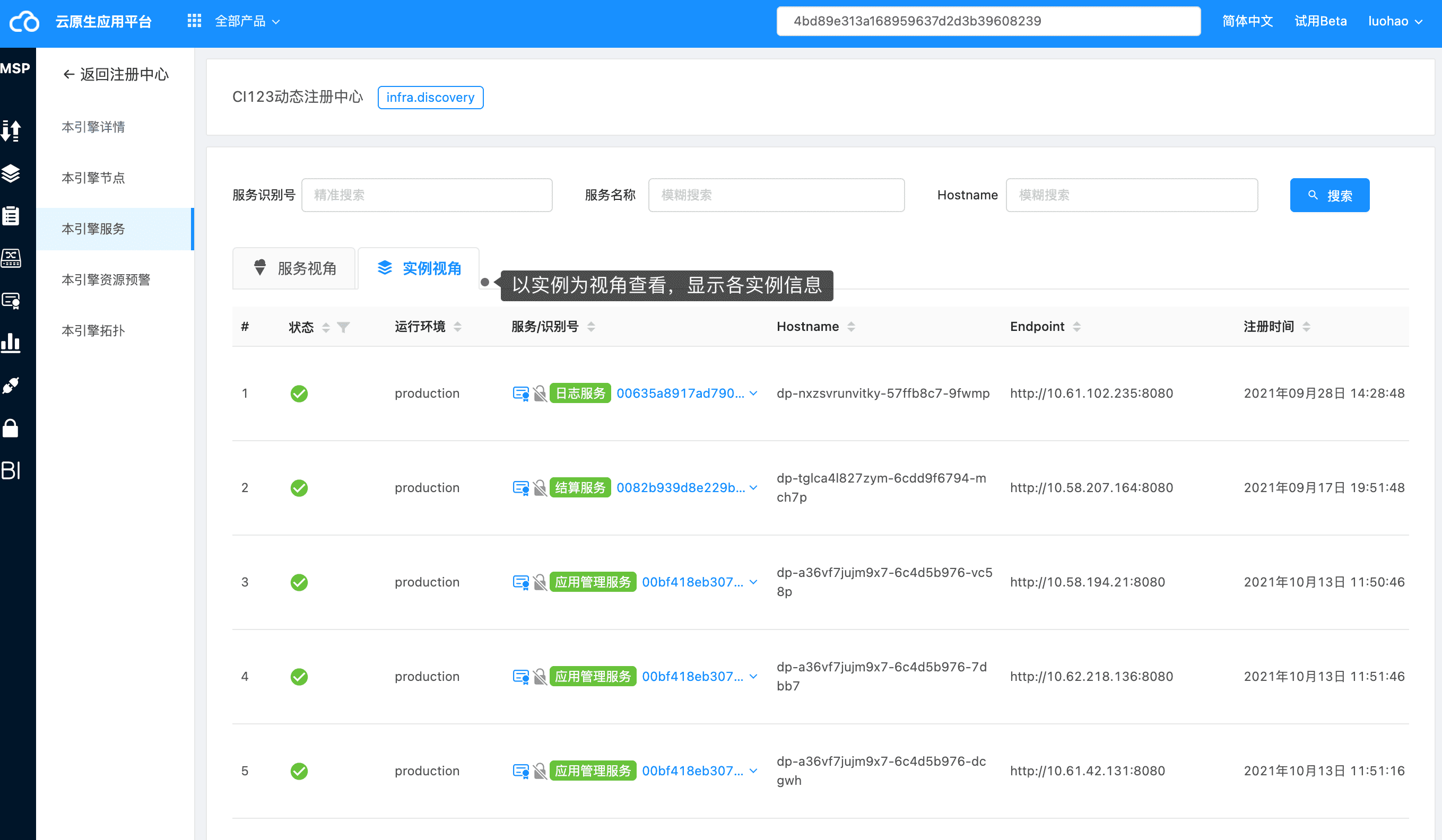
Task: Switch language via 简体中文
Action: (1247, 21)
